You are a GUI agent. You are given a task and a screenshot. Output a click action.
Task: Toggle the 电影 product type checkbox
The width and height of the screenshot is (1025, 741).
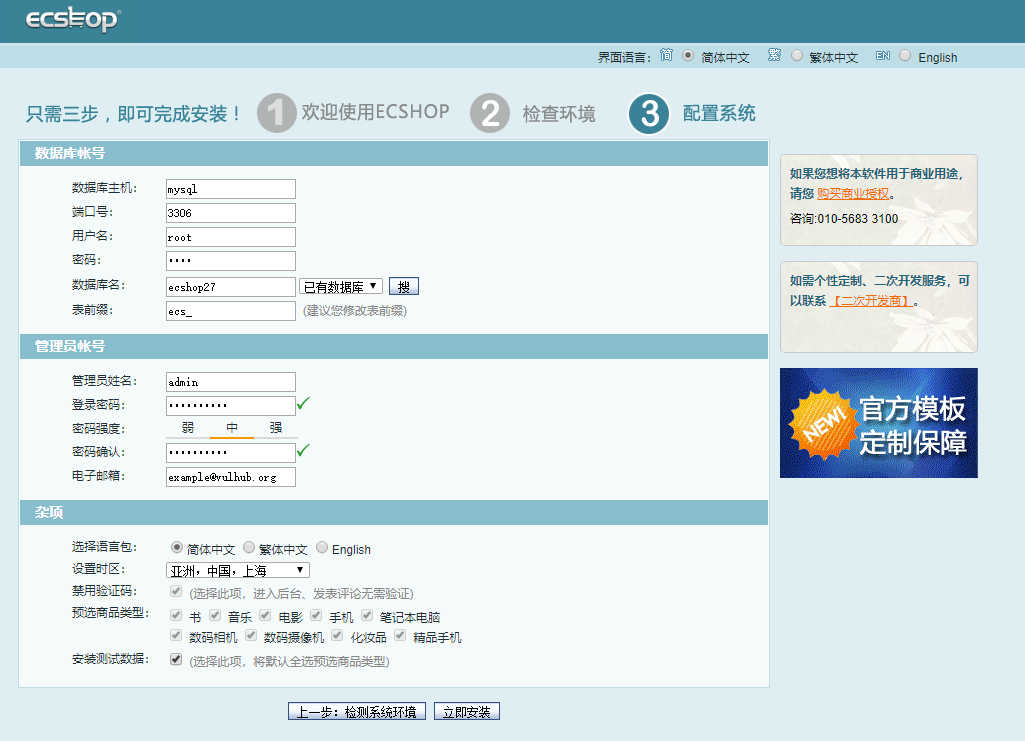265,615
